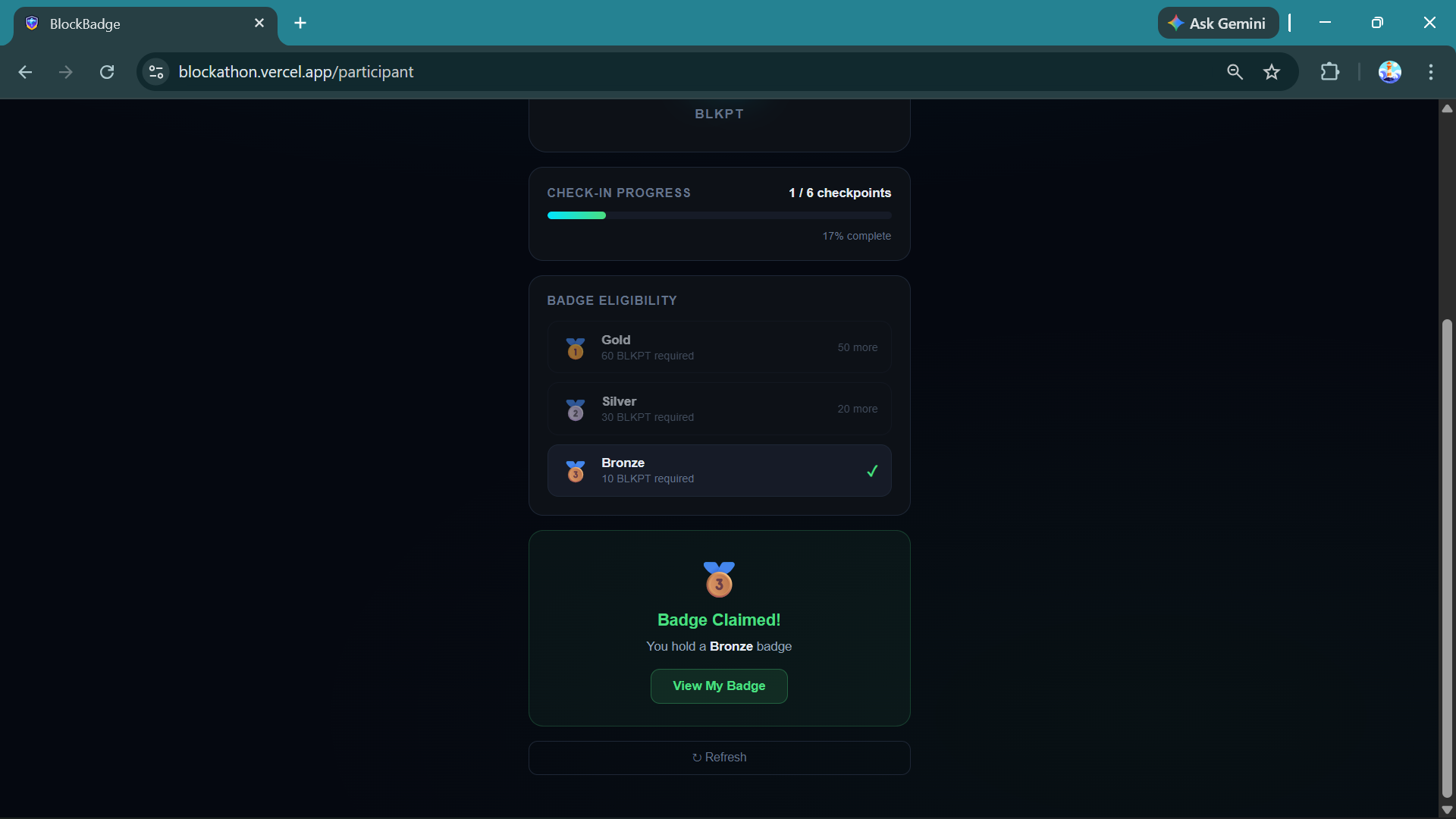This screenshot has height=819, width=1456.
Task: Open the Chrome profile avatar
Action: coord(1389,72)
